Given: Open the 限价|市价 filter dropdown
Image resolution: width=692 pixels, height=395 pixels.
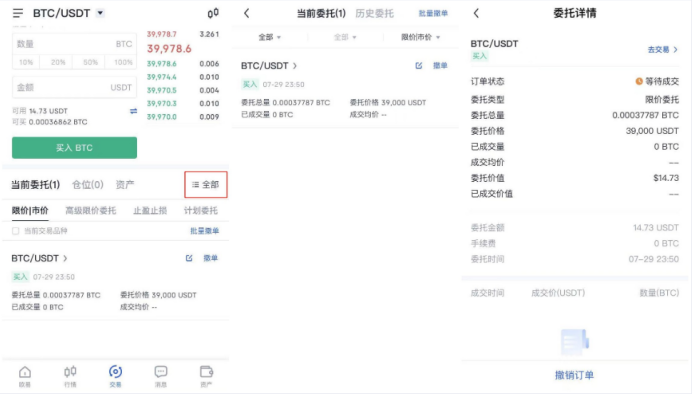Looking at the screenshot, I should click(421, 37).
